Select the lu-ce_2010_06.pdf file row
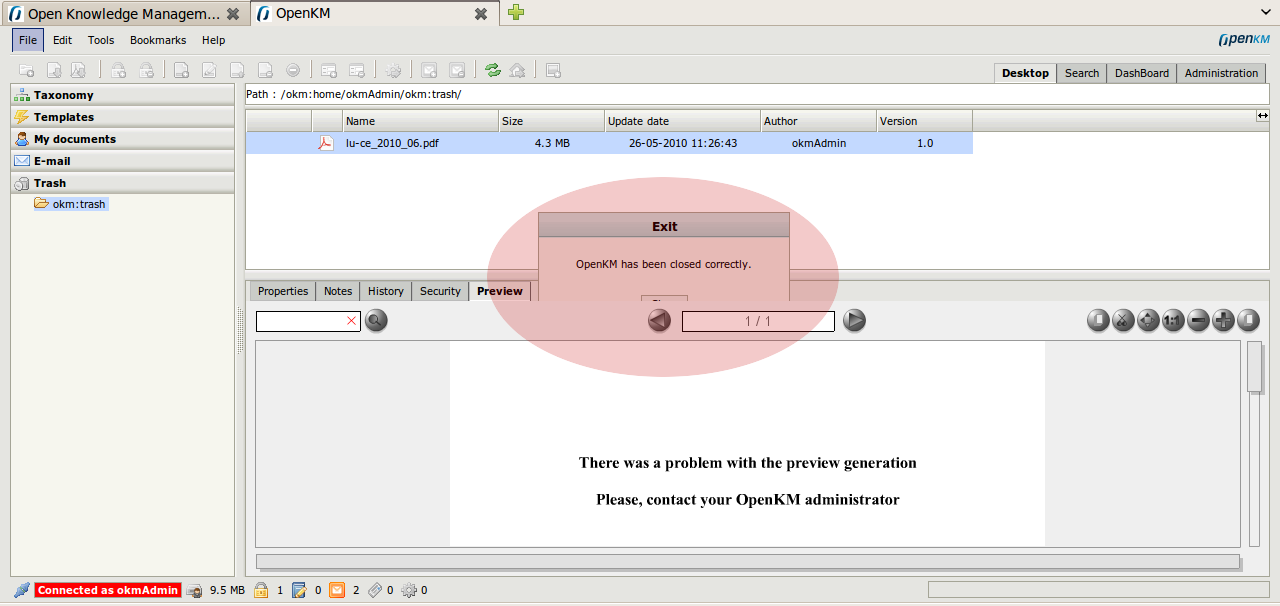 609,143
